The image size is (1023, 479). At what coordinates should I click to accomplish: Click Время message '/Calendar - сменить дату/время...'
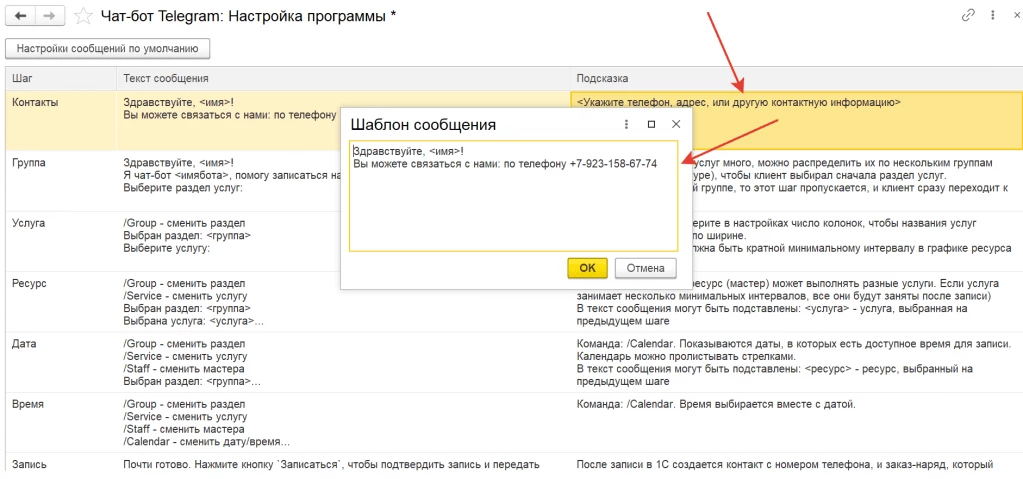point(206,442)
